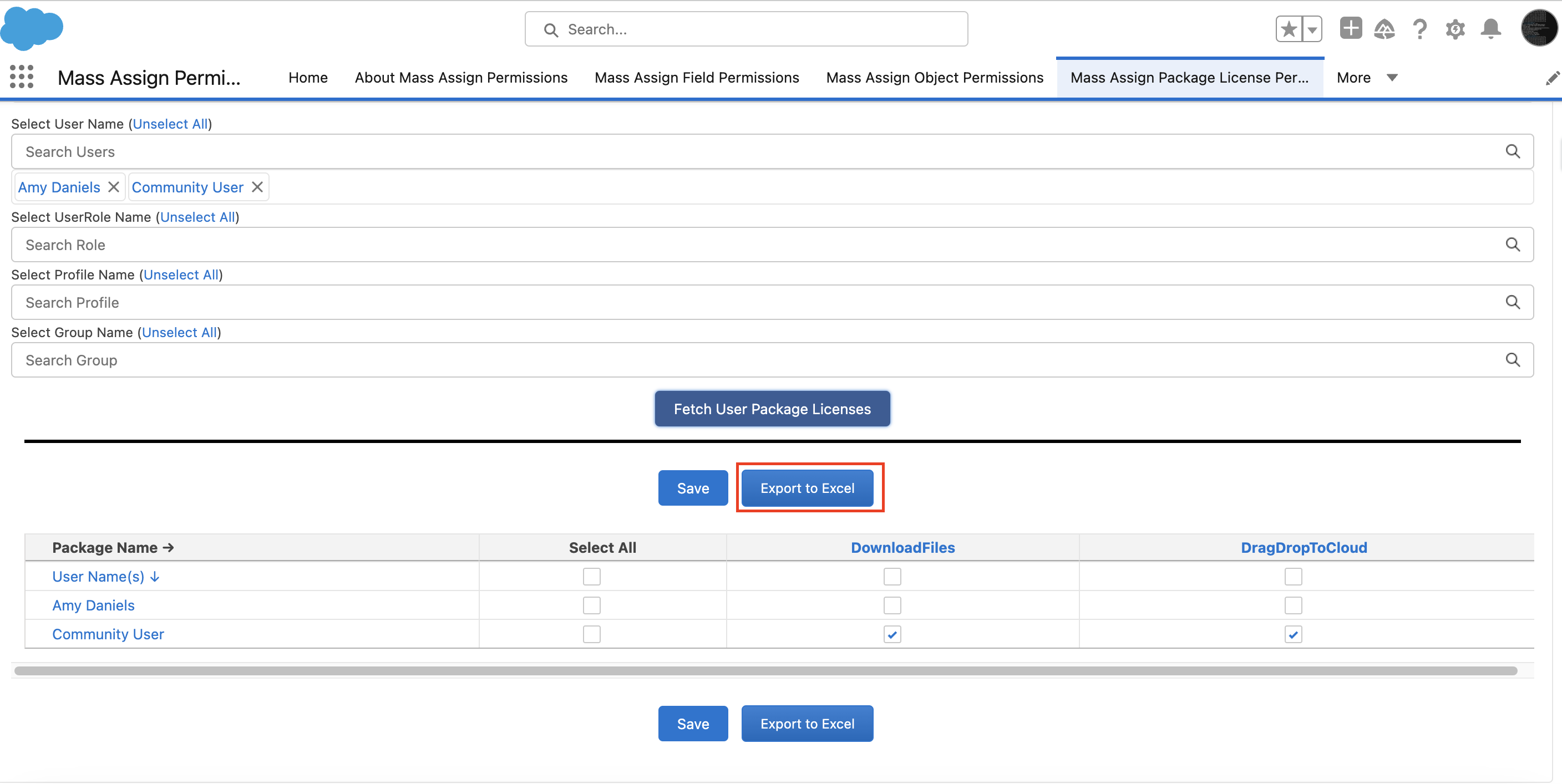Uncheck DownloadFiles for Community User
Viewport: 1562px width, 784px height.
click(x=892, y=634)
